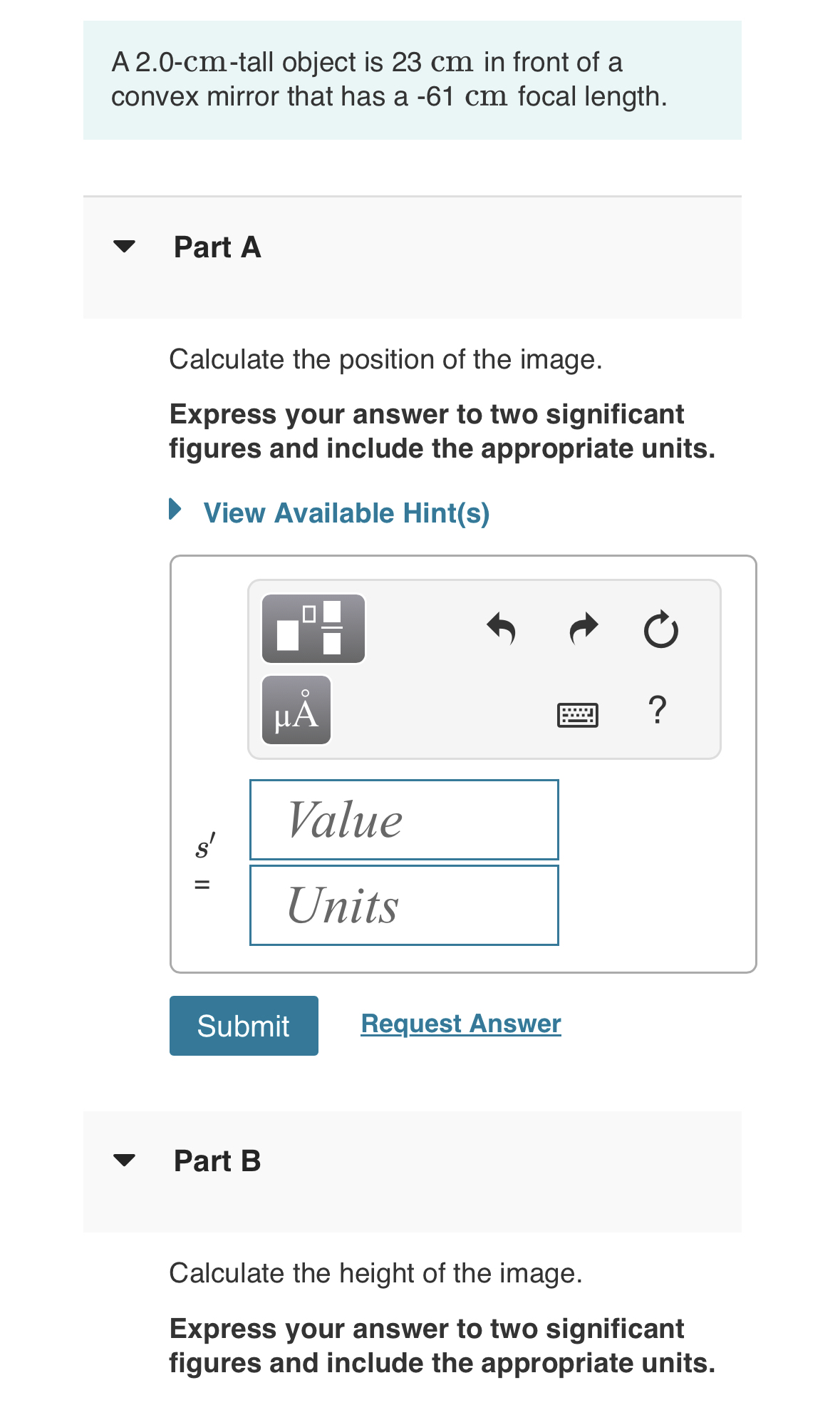Expand View Available Hint(s)
Viewport: 840px width, 1410px height.
pyautogui.click(x=346, y=513)
